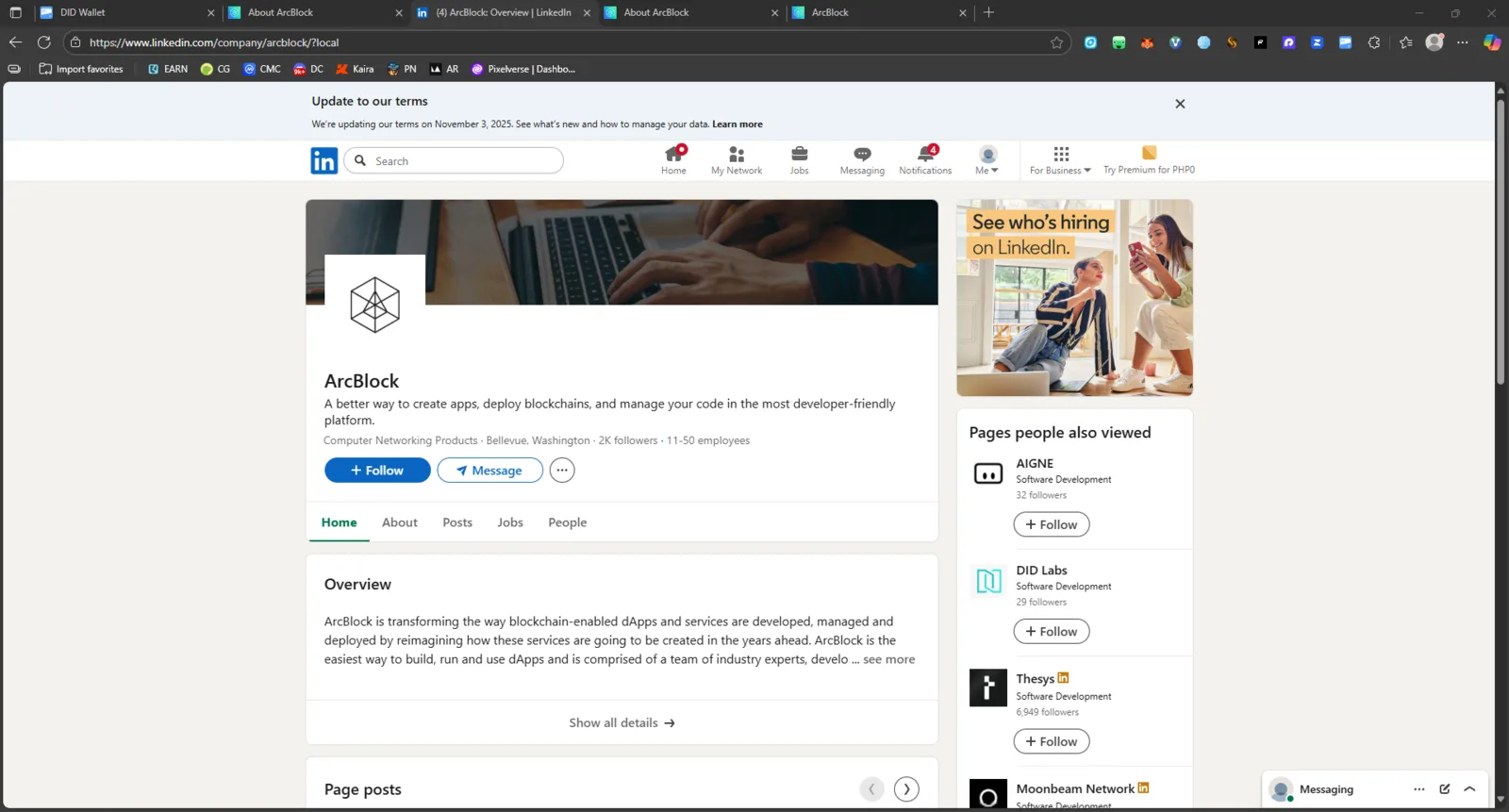Image resolution: width=1509 pixels, height=812 pixels.
Task: Go to next page post
Action: [x=906, y=789]
